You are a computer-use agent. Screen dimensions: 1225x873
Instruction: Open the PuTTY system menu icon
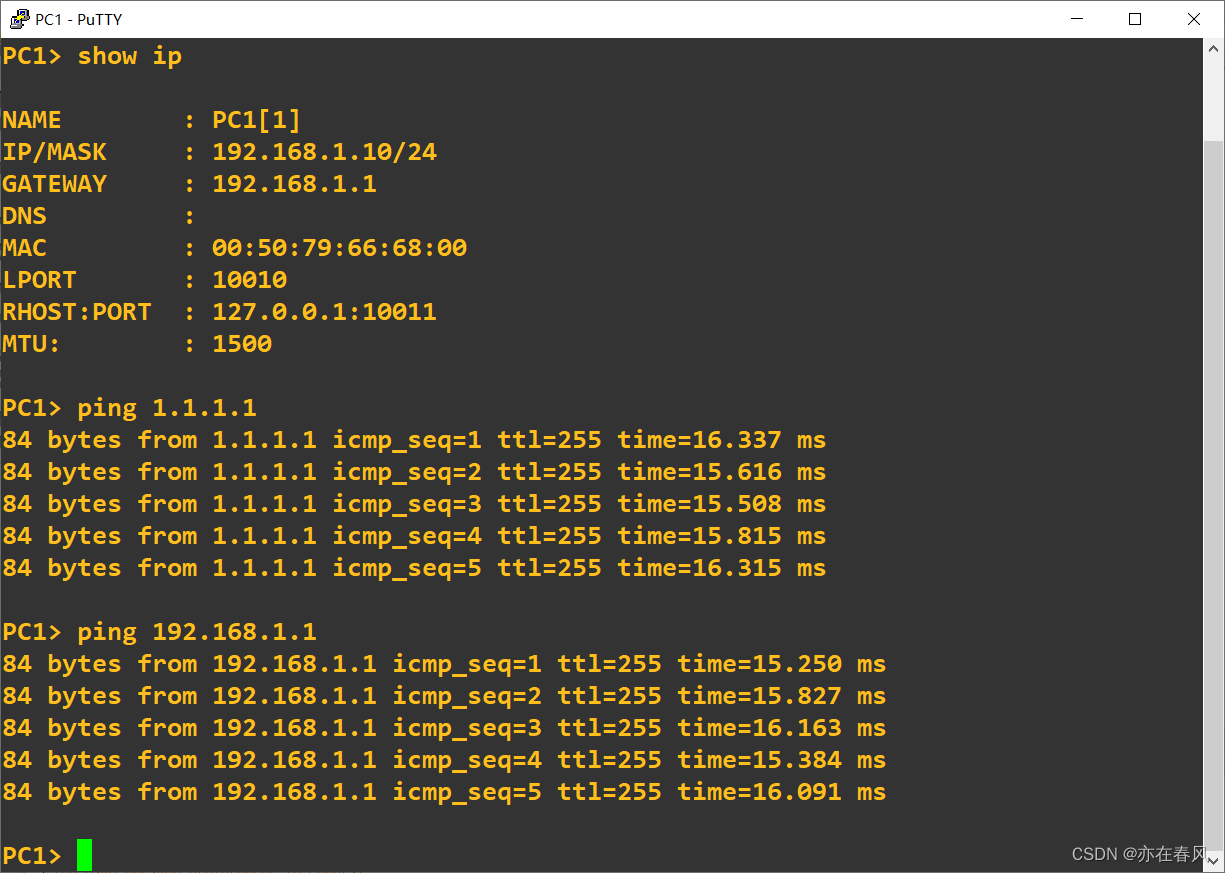19,19
